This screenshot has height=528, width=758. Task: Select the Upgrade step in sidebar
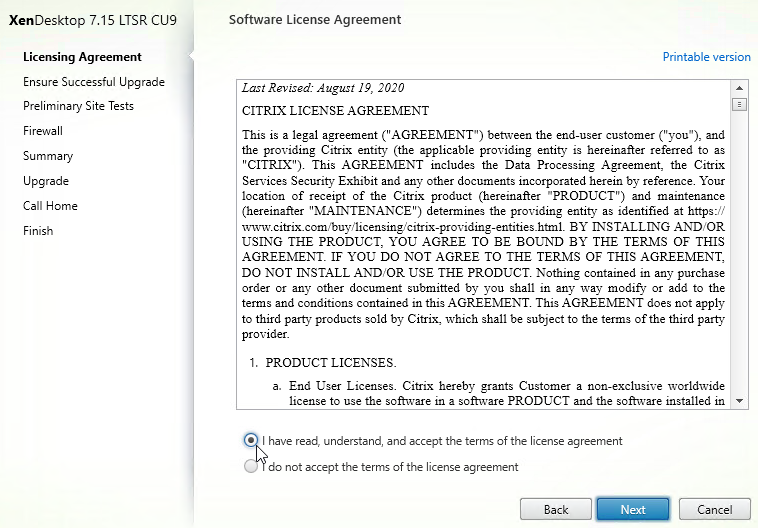[x=46, y=181]
